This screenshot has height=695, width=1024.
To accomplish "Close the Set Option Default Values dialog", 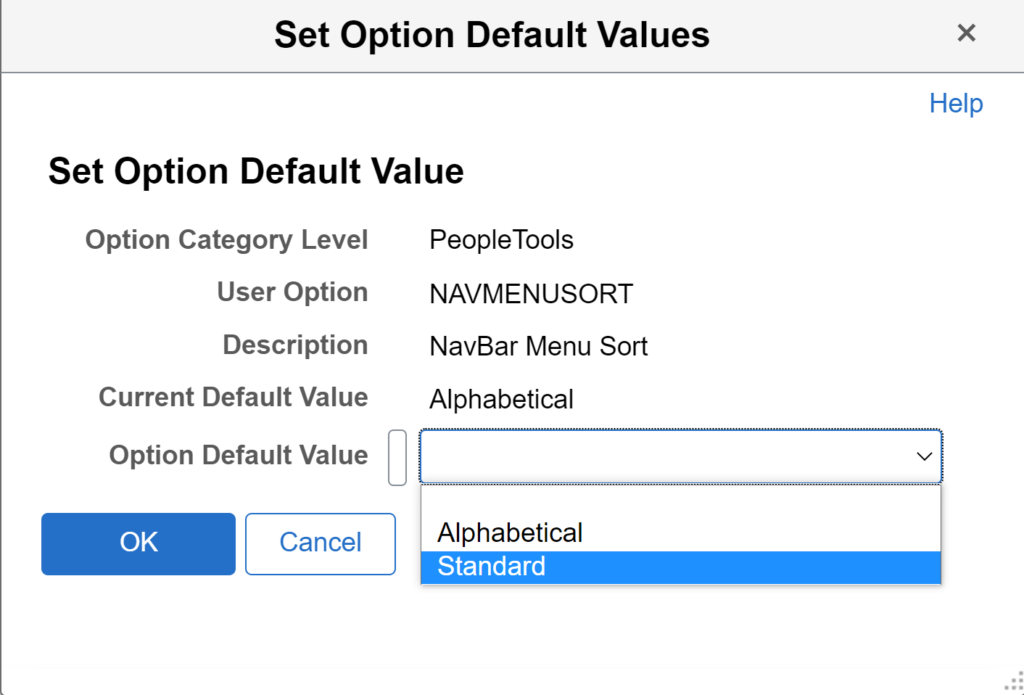I will tap(966, 34).
